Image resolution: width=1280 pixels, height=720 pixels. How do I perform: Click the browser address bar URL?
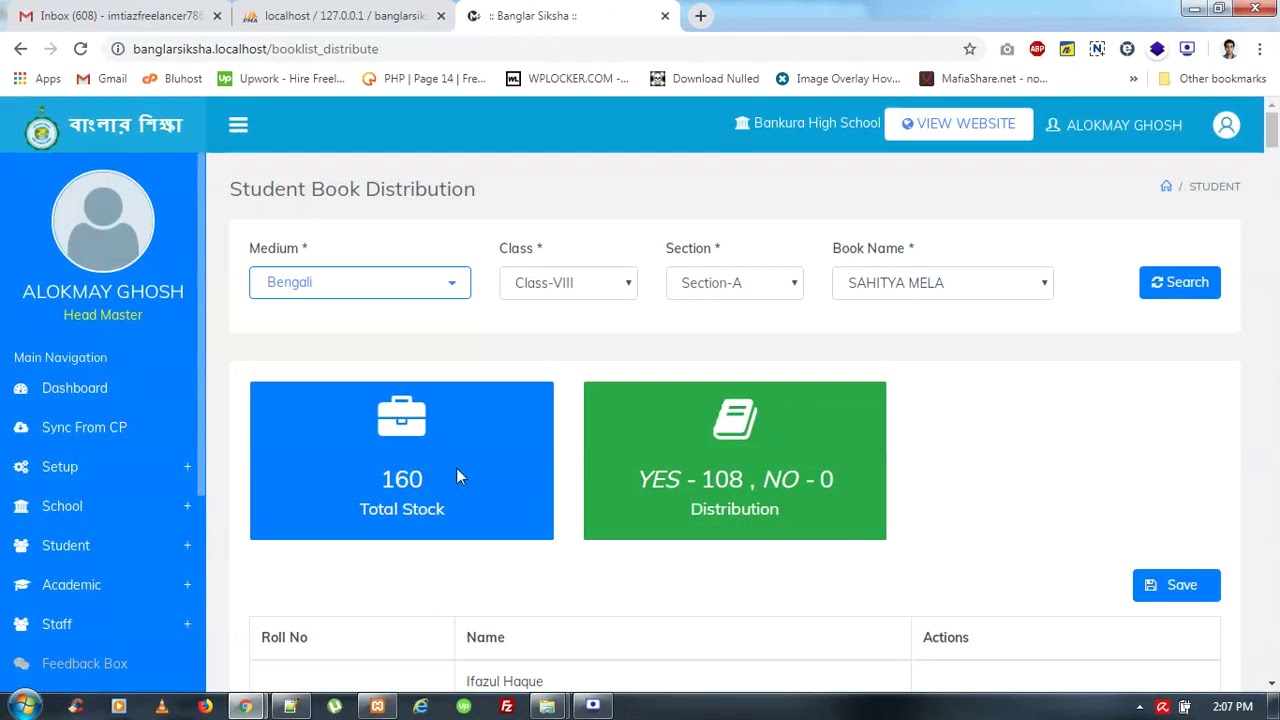coord(255,48)
